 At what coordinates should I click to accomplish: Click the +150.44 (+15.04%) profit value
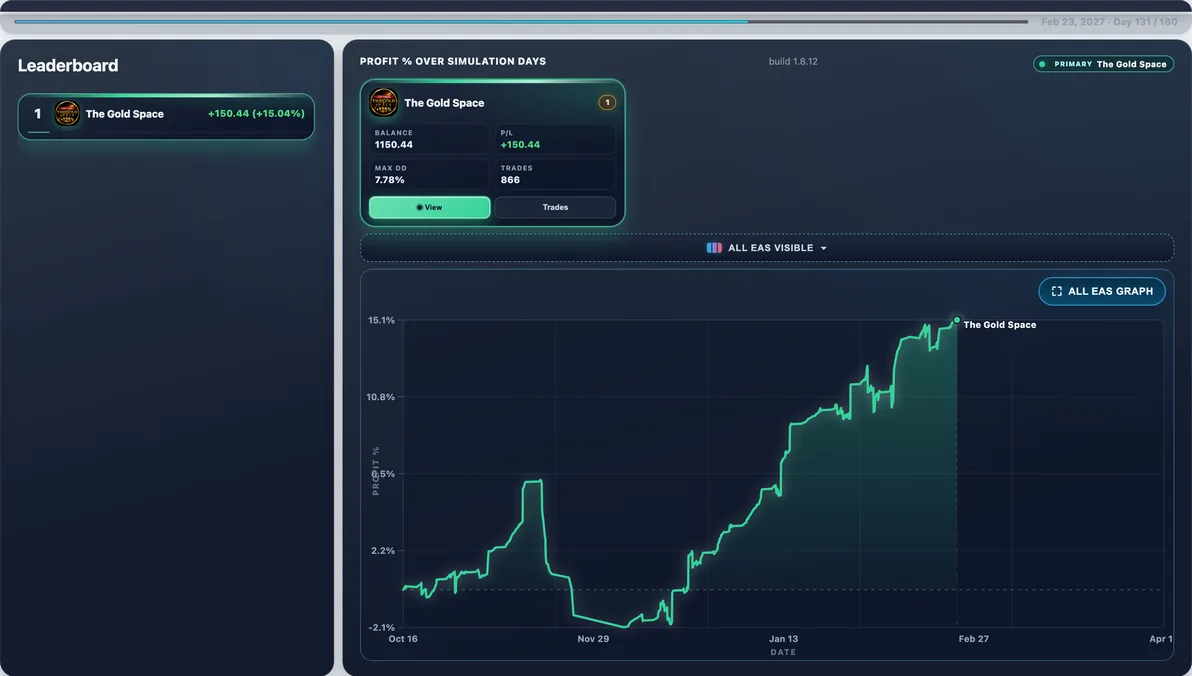[x=256, y=113]
